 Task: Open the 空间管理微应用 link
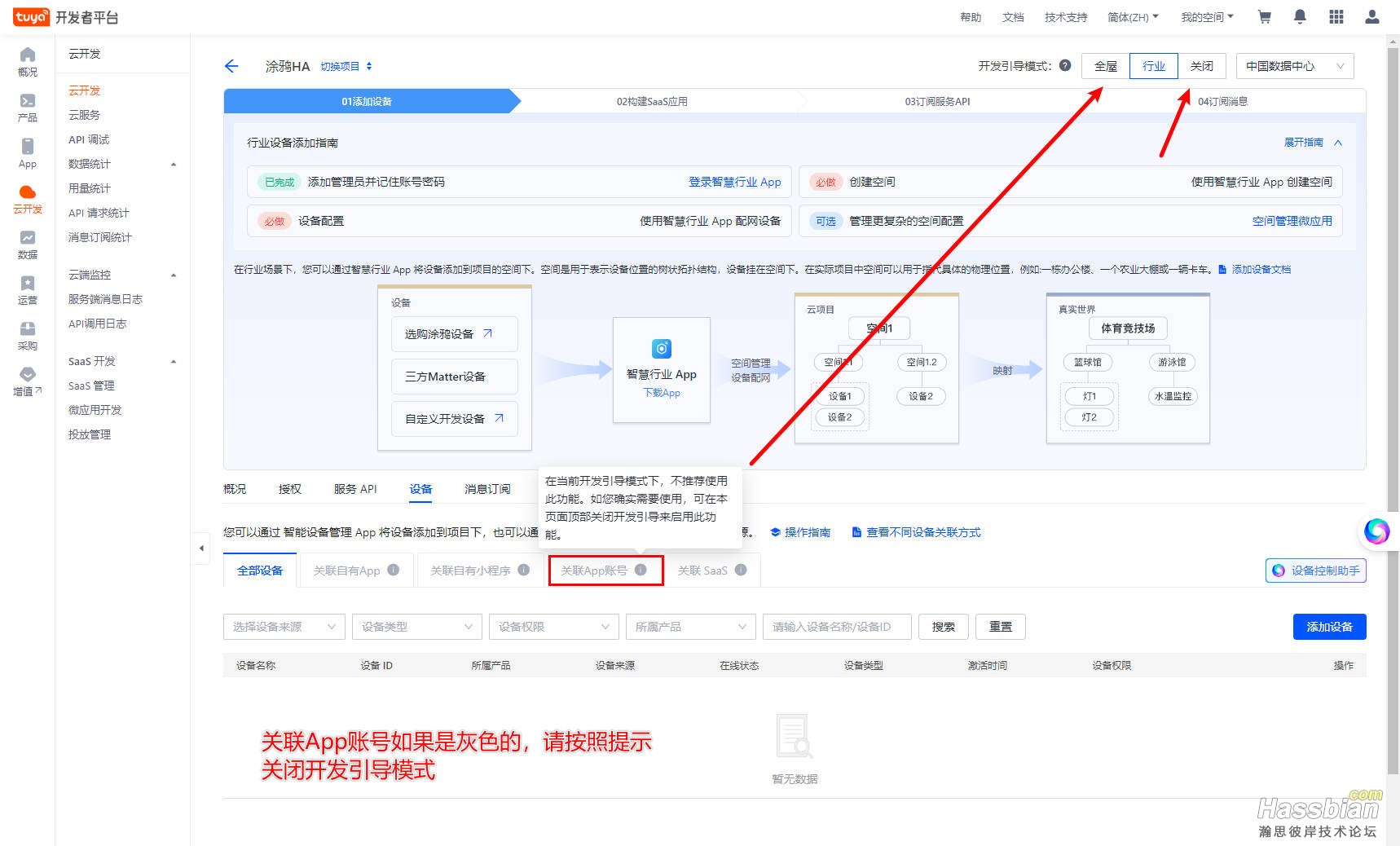tap(1292, 221)
